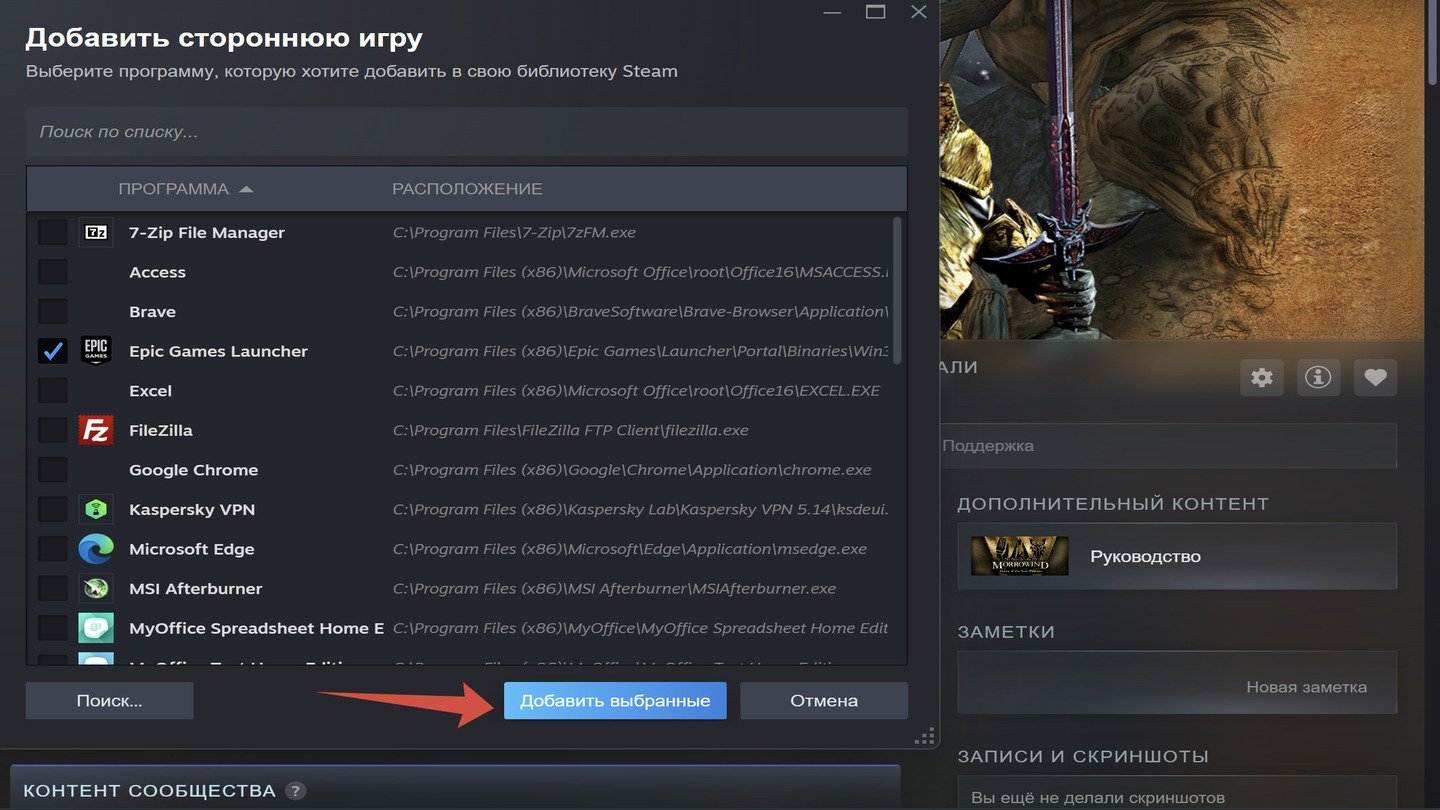Uncheck the Epic Games Launcher checkbox
Screen dimensions: 1440x810
point(52,351)
